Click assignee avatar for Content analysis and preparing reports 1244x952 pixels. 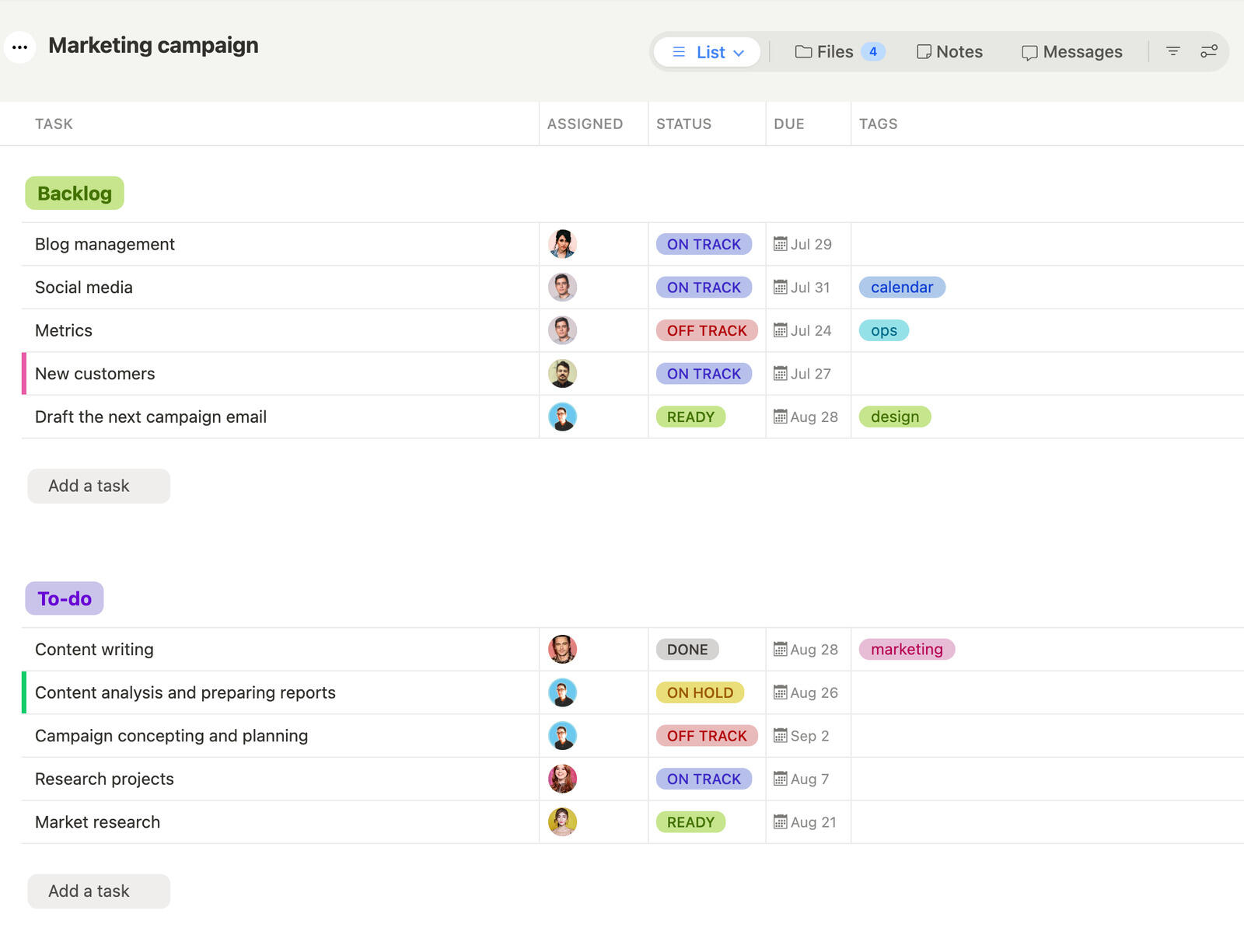[562, 692]
